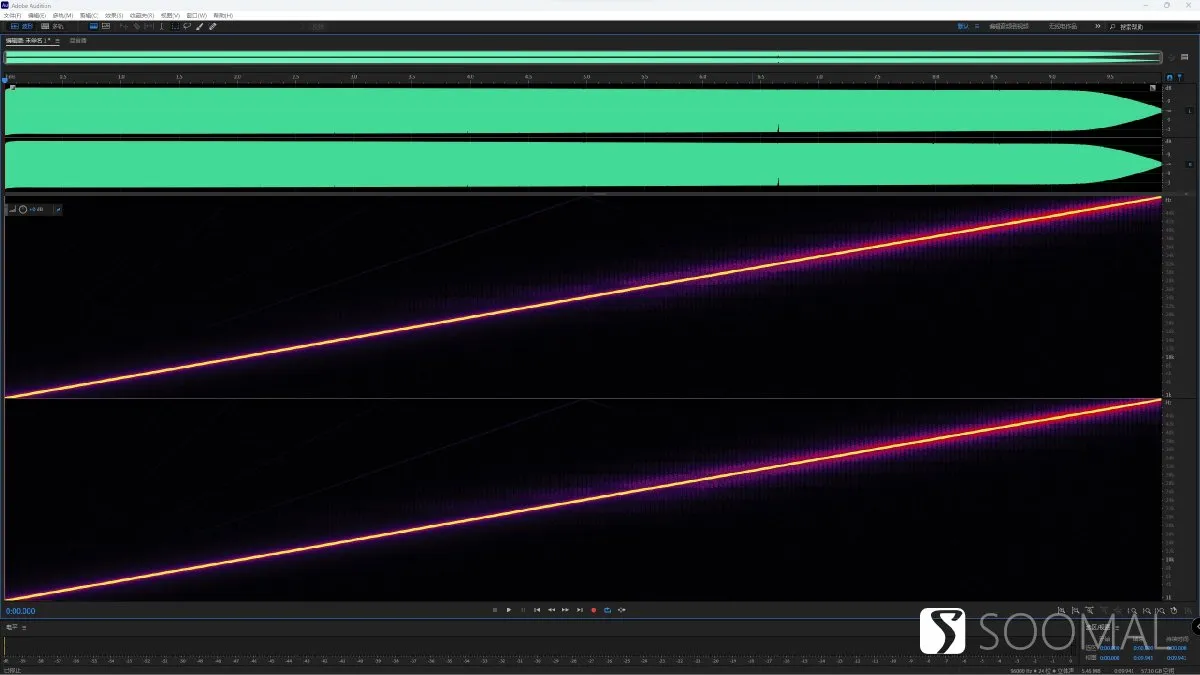1200x675 pixels.
Task: Open the 编辑(E) menu
Action: [36, 16]
